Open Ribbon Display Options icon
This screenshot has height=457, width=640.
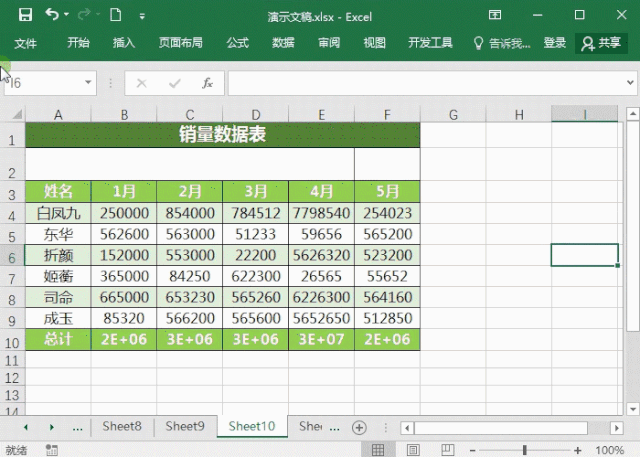point(495,15)
